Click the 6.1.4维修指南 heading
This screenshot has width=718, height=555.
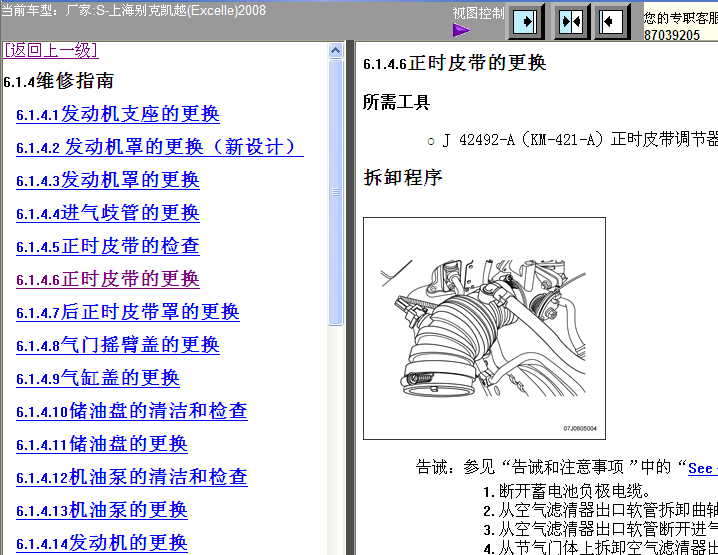[x=58, y=81]
